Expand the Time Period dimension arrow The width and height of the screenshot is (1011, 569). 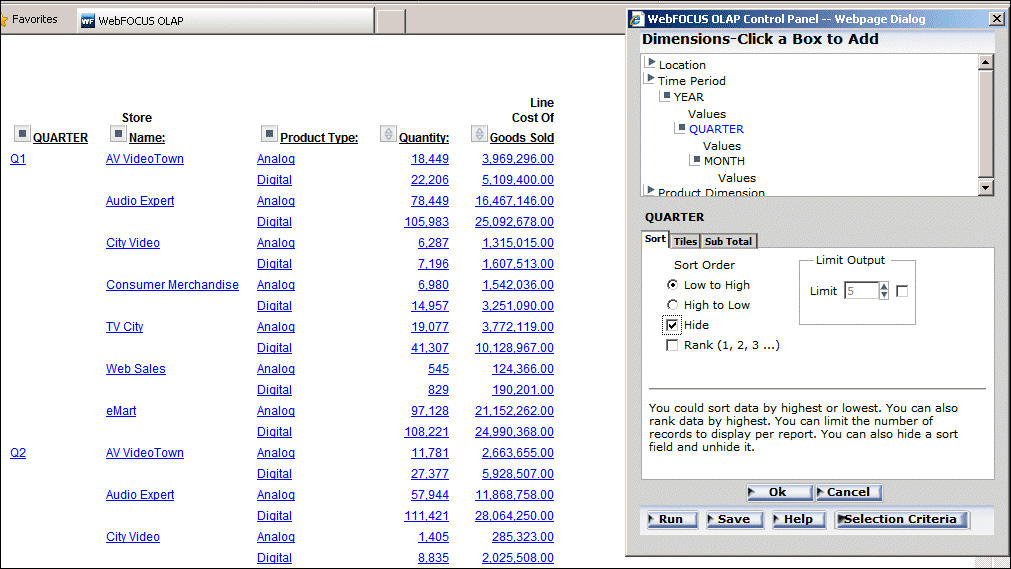pos(651,79)
